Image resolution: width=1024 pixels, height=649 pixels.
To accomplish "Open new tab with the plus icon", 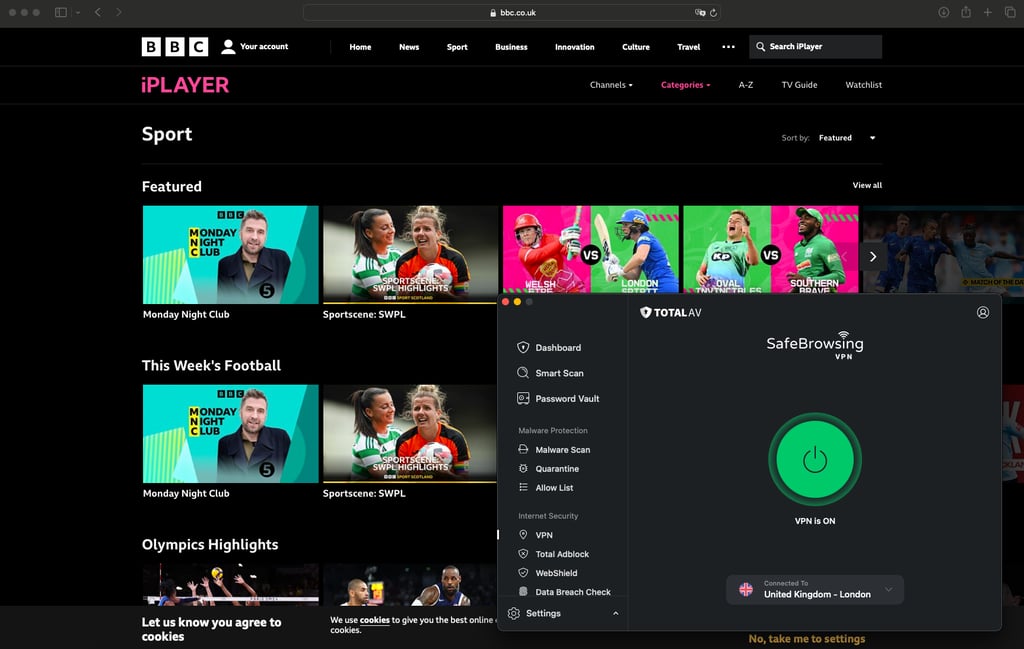I will 987,12.
